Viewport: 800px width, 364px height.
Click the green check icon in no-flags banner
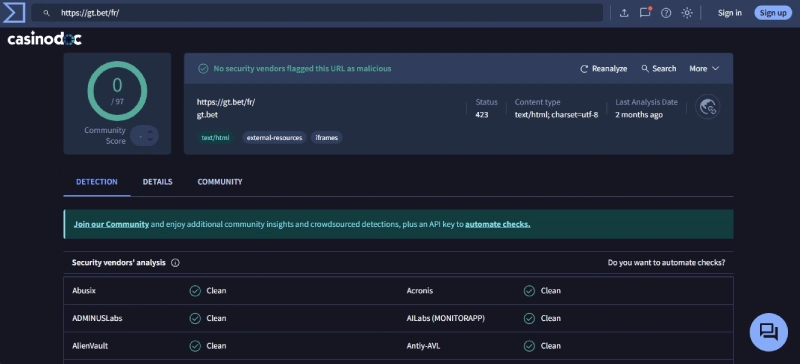203,68
